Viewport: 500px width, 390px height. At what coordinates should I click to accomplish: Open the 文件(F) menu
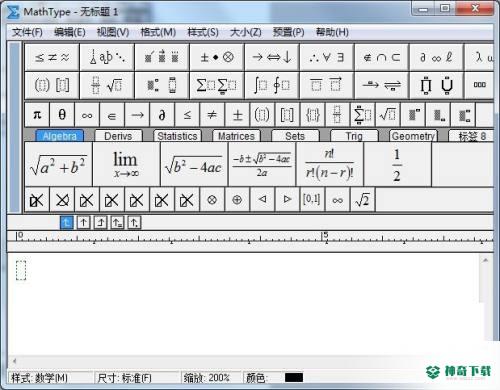27,32
